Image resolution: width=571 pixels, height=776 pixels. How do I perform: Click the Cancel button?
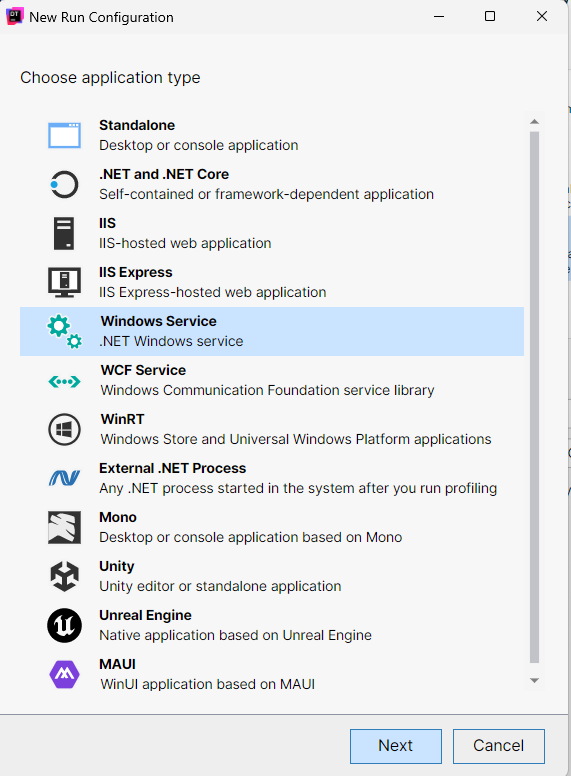(x=499, y=746)
